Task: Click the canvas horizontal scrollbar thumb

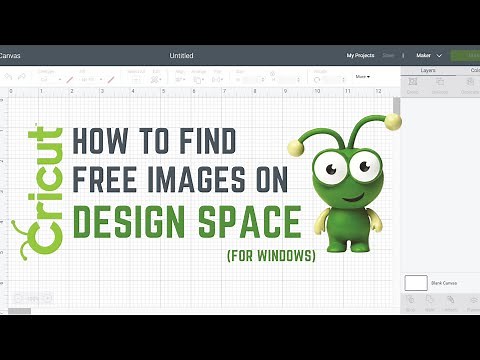Action: (x=19, y=311)
